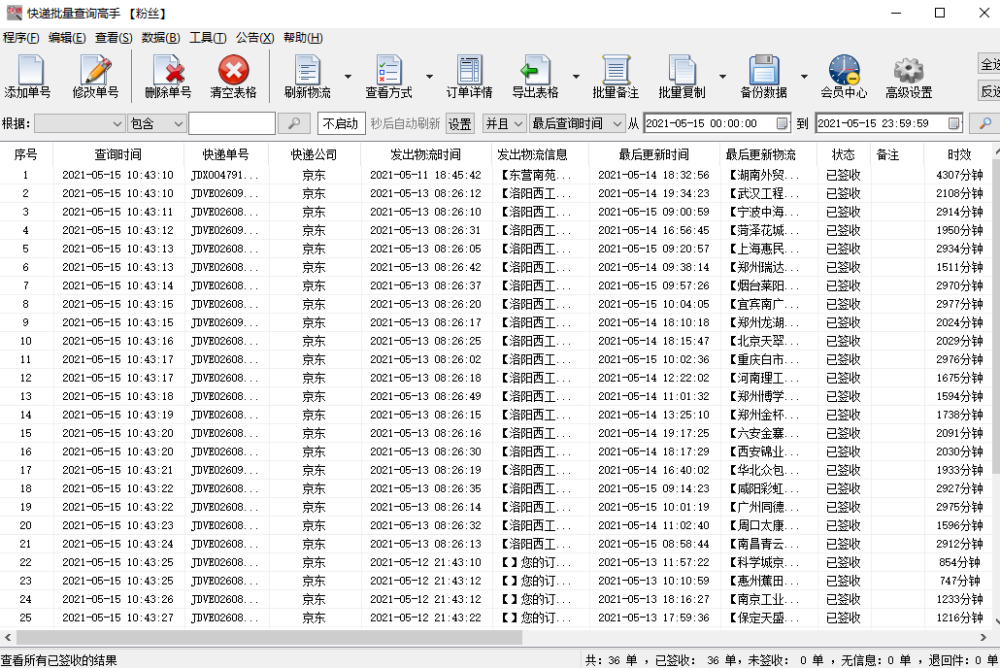Expand the 导出表格 dropdown arrow
Image resolution: width=1000 pixels, height=668 pixels.
point(576,77)
